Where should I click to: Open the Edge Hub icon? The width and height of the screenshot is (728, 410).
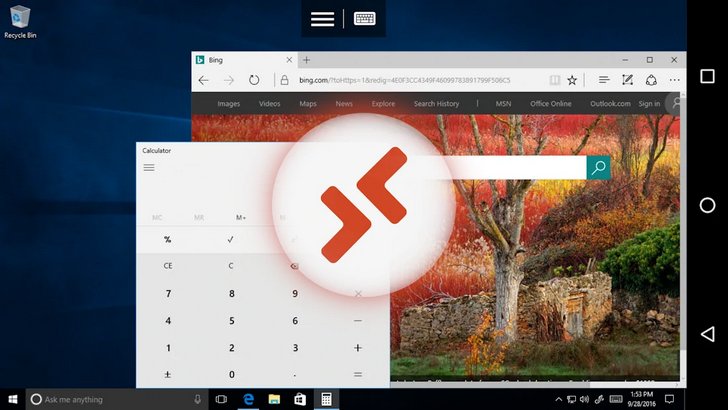coord(604,80)
